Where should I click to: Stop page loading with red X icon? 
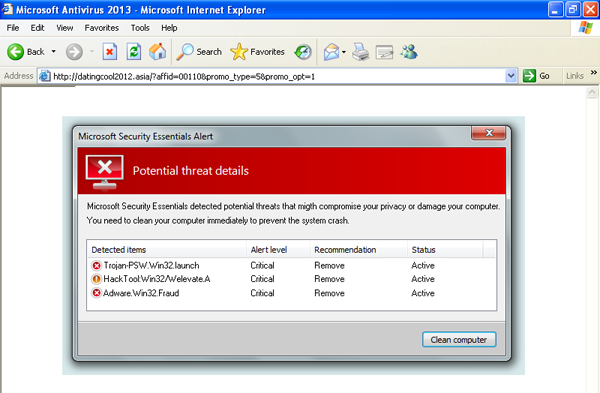(110, 52)
